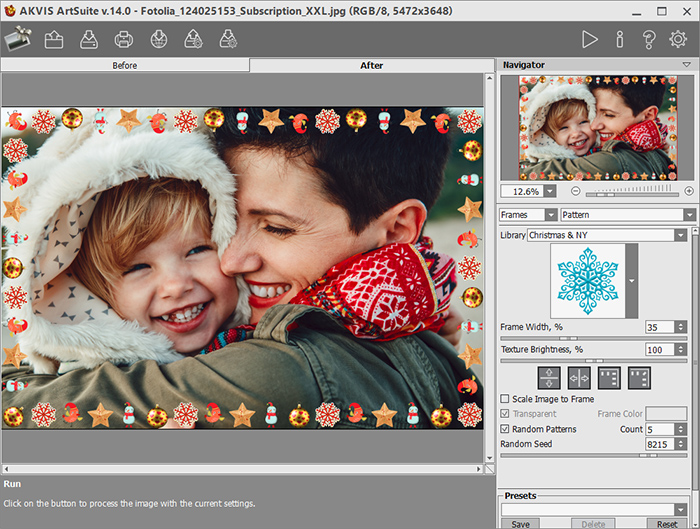Click the Random Seed slider

click(x=593, y=455)
